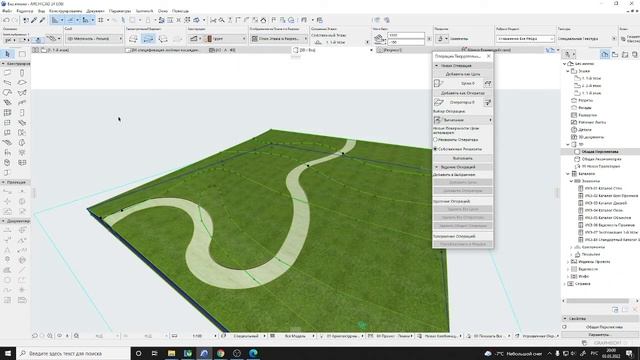This screenshot has height=360, width=640.
Task: Open Publisher Sets in Navigator
Action: [x=635, y=54]
